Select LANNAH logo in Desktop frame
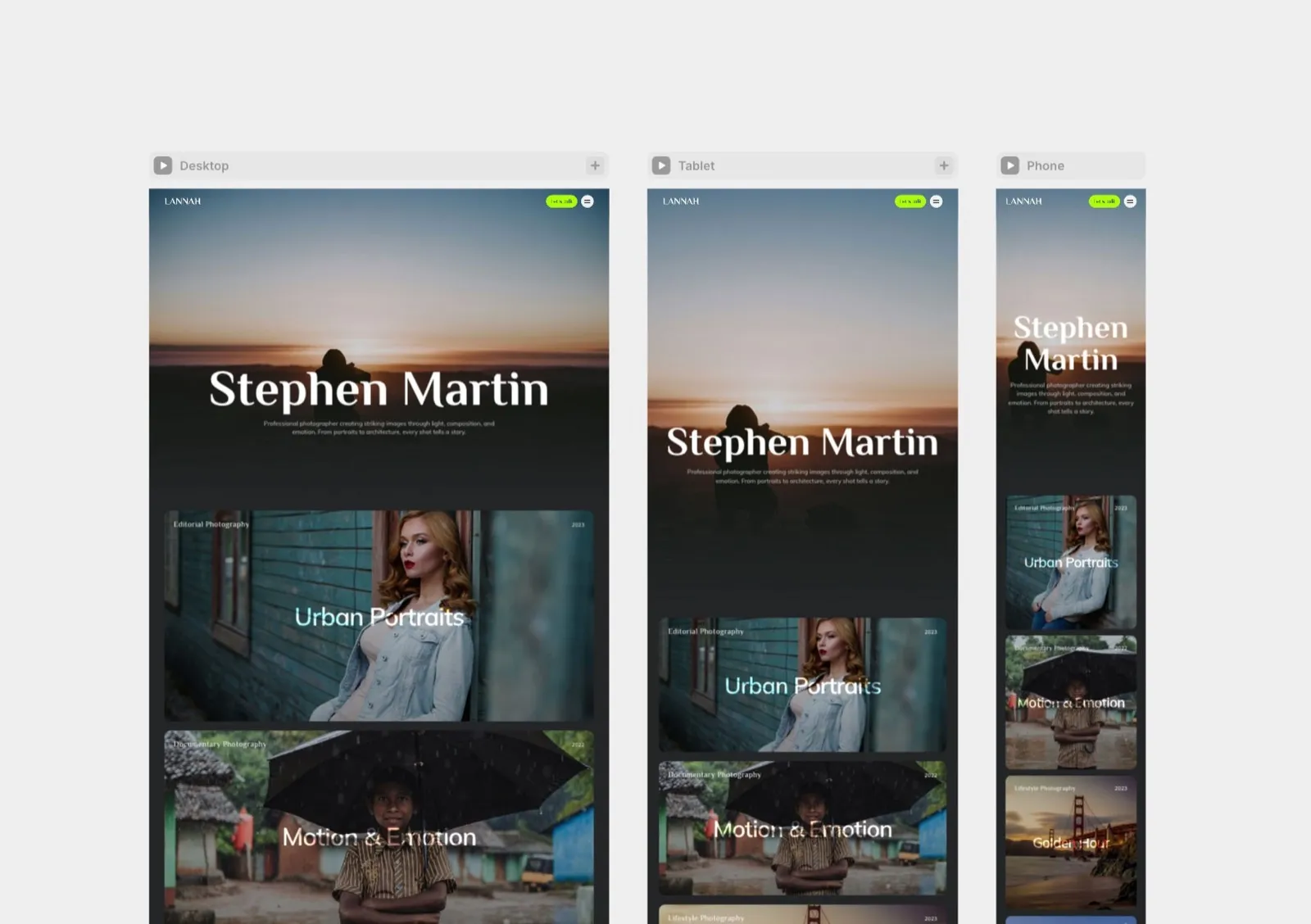 [x=183, y=202]
